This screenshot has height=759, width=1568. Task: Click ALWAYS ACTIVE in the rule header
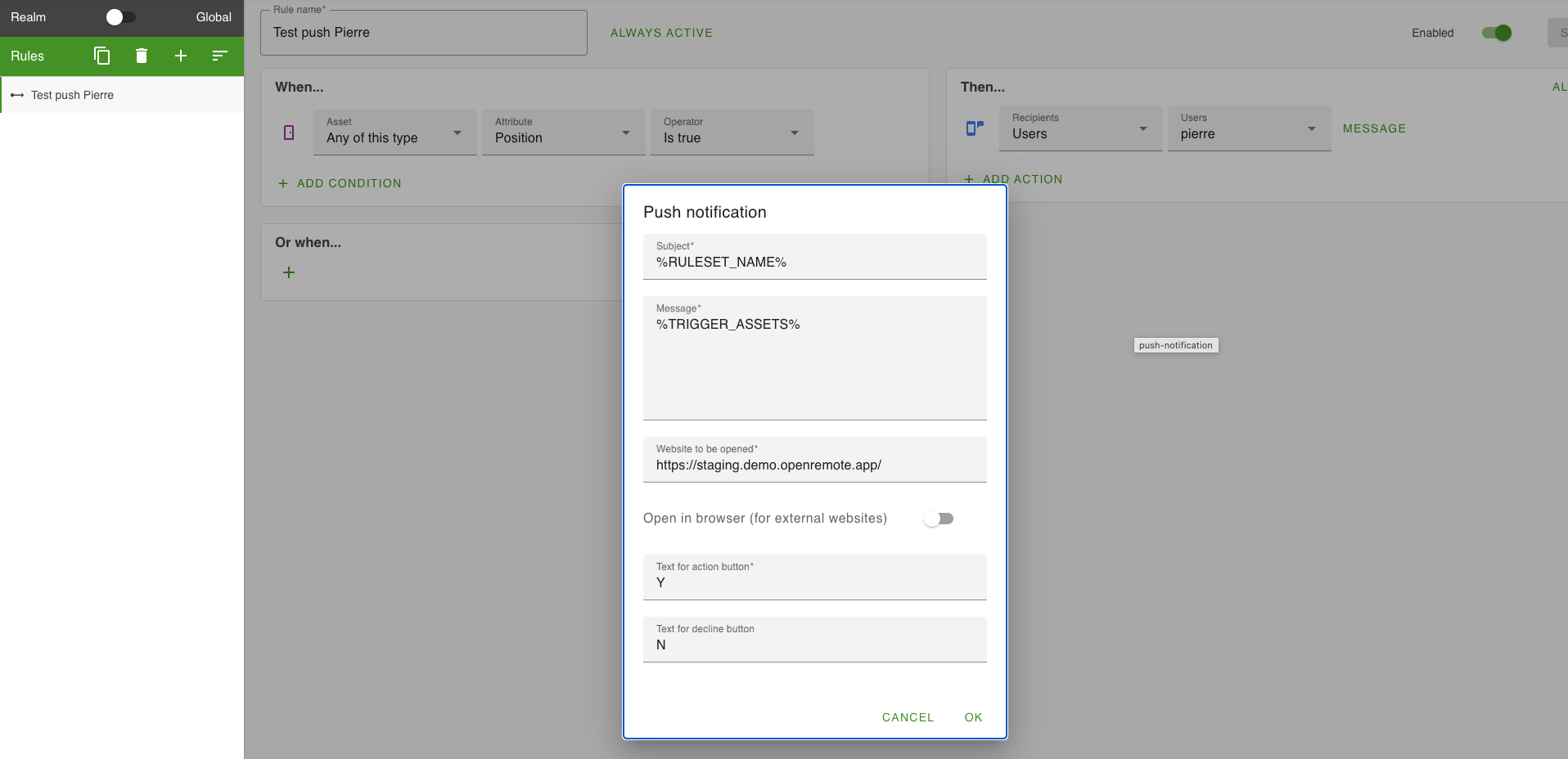click(x=661, y=33)
